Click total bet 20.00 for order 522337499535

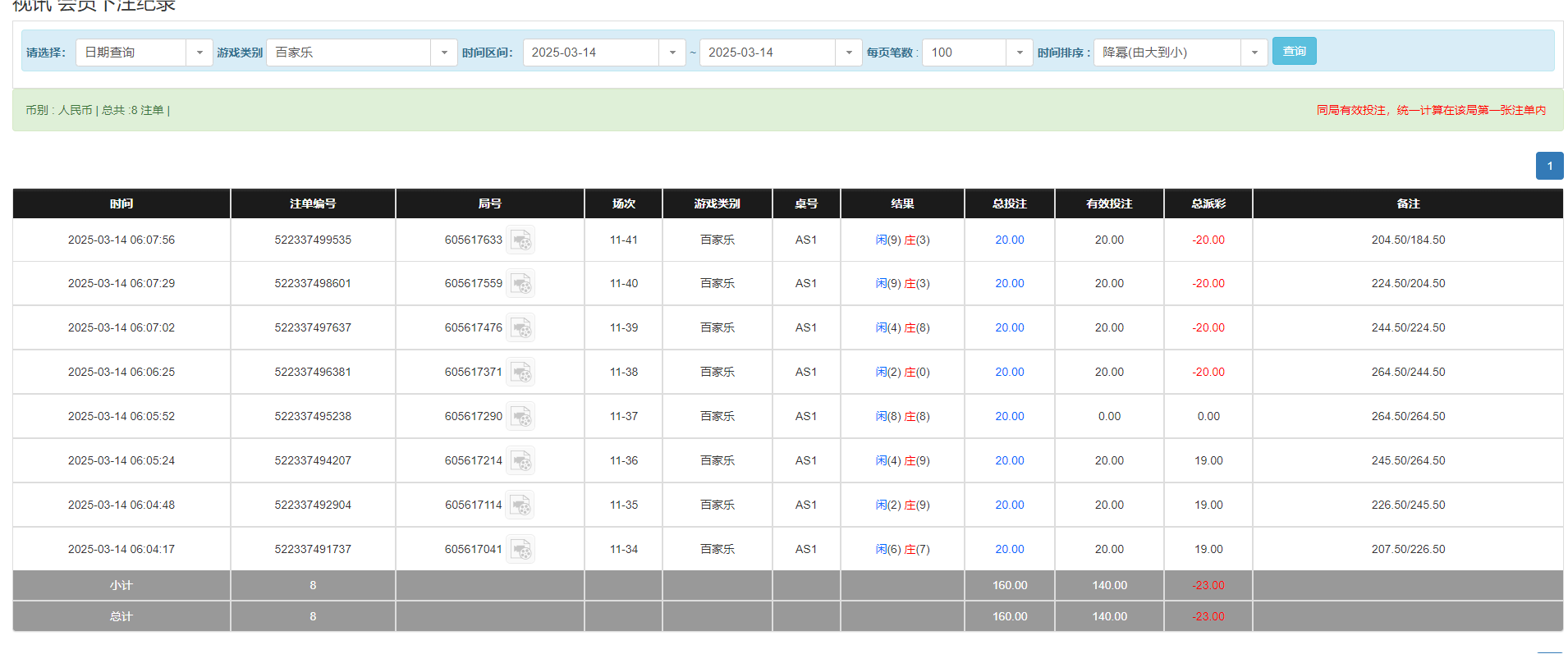(x=1009, y=240)
